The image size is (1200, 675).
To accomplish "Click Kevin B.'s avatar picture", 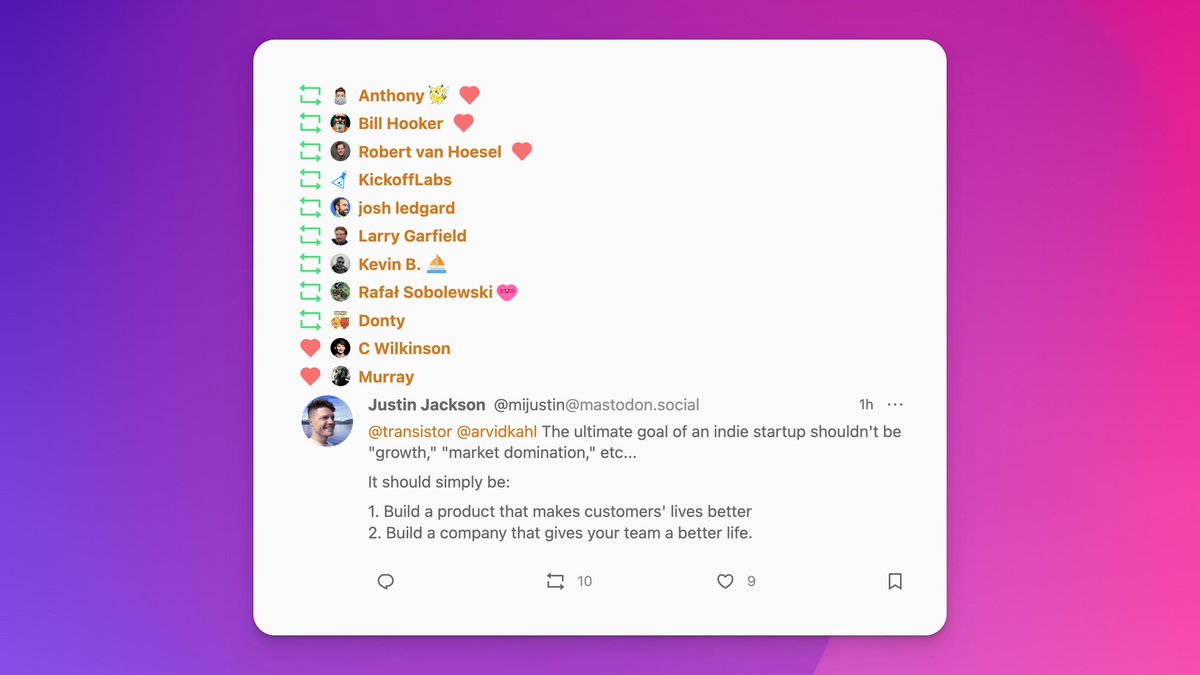I will pyautogui.click(x=341, y=264).
